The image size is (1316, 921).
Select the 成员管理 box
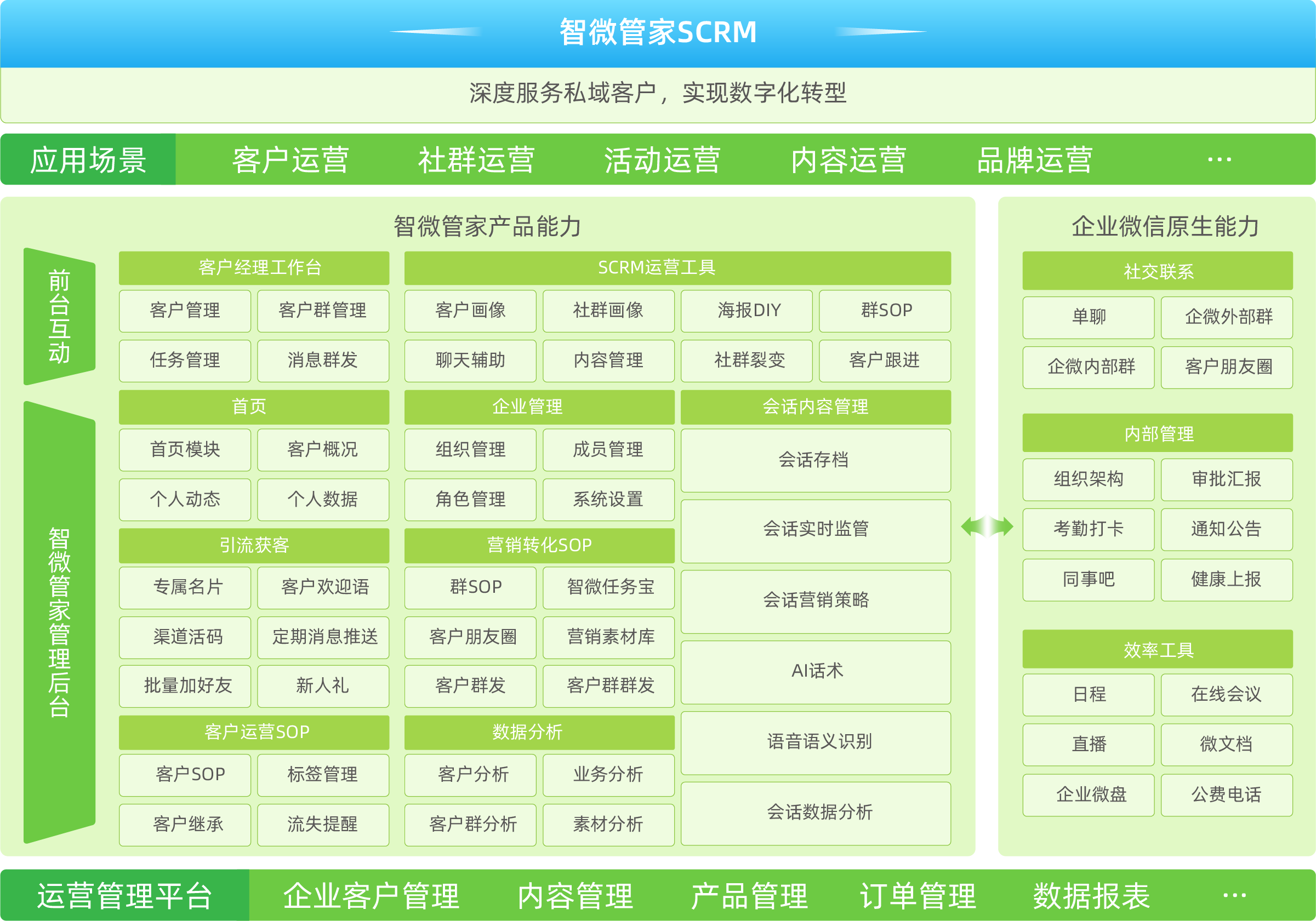609,450
